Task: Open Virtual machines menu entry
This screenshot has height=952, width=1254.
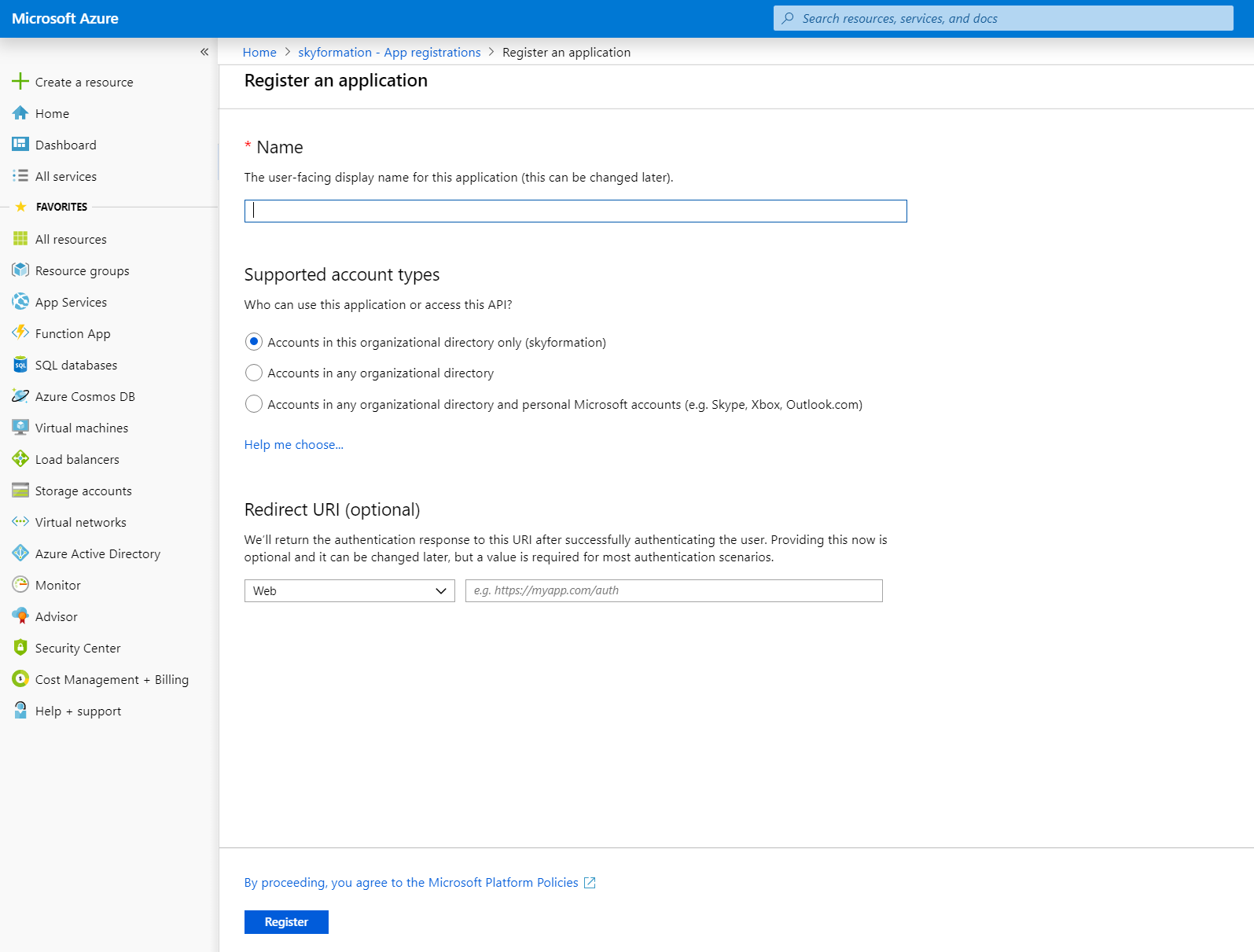Action: tap(82, 428)
